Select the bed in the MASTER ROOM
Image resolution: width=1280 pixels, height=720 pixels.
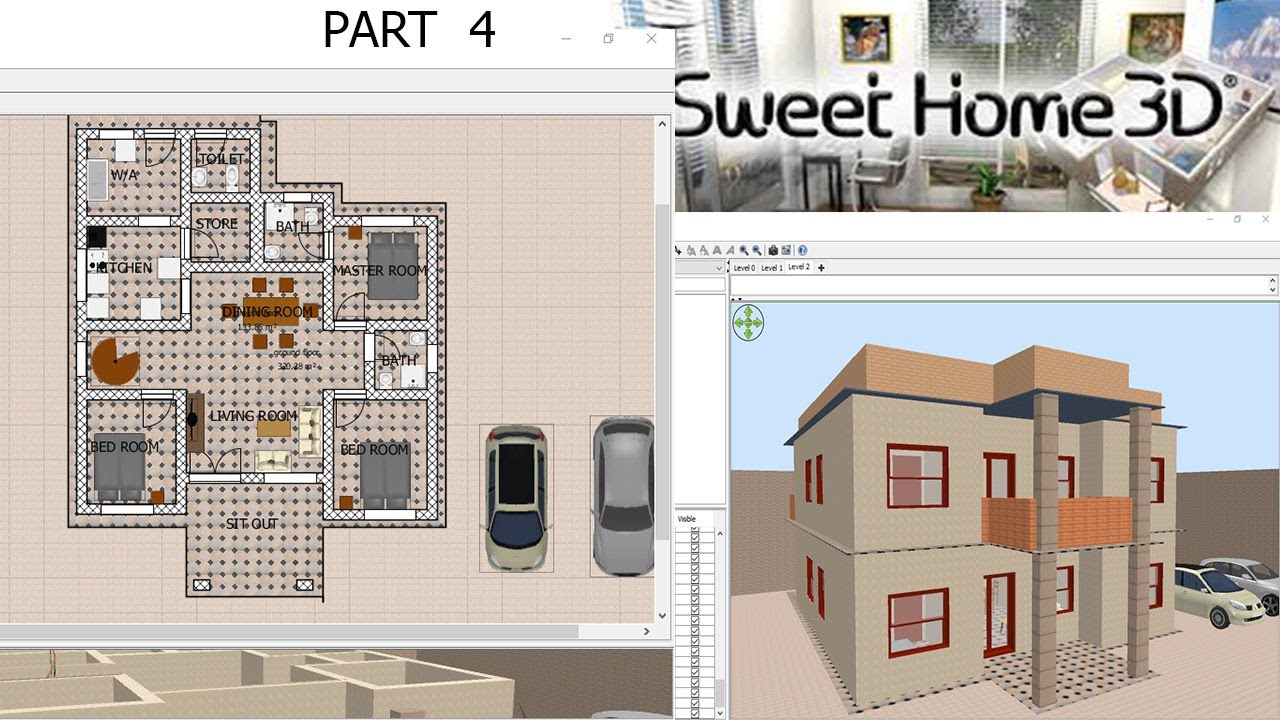(x=392, y=266)
